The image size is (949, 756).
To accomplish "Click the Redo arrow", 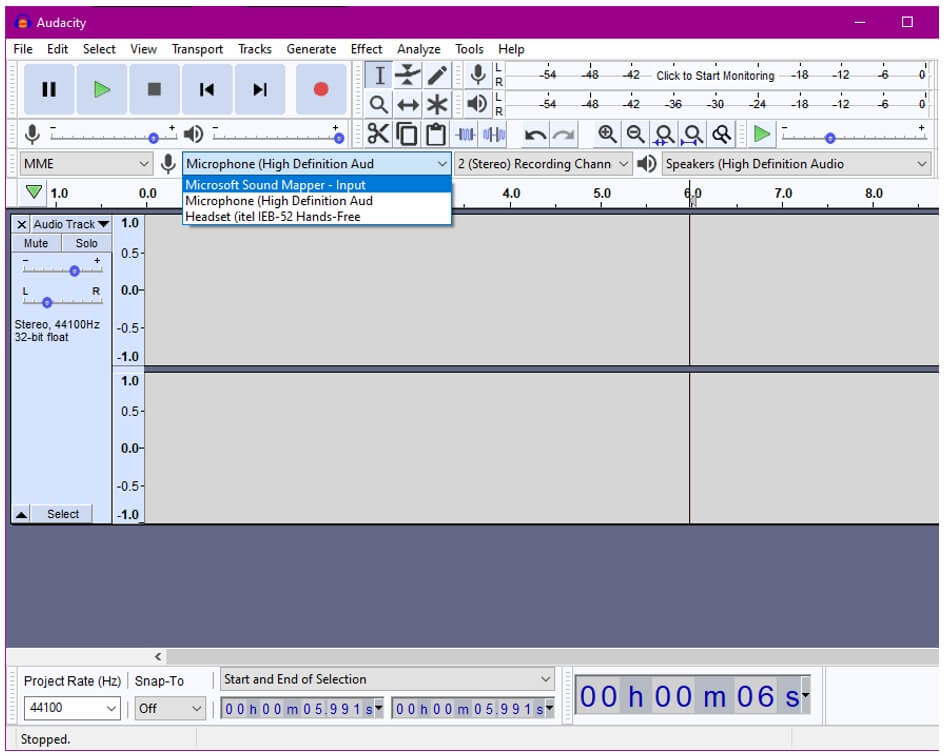I will point(563,134).
